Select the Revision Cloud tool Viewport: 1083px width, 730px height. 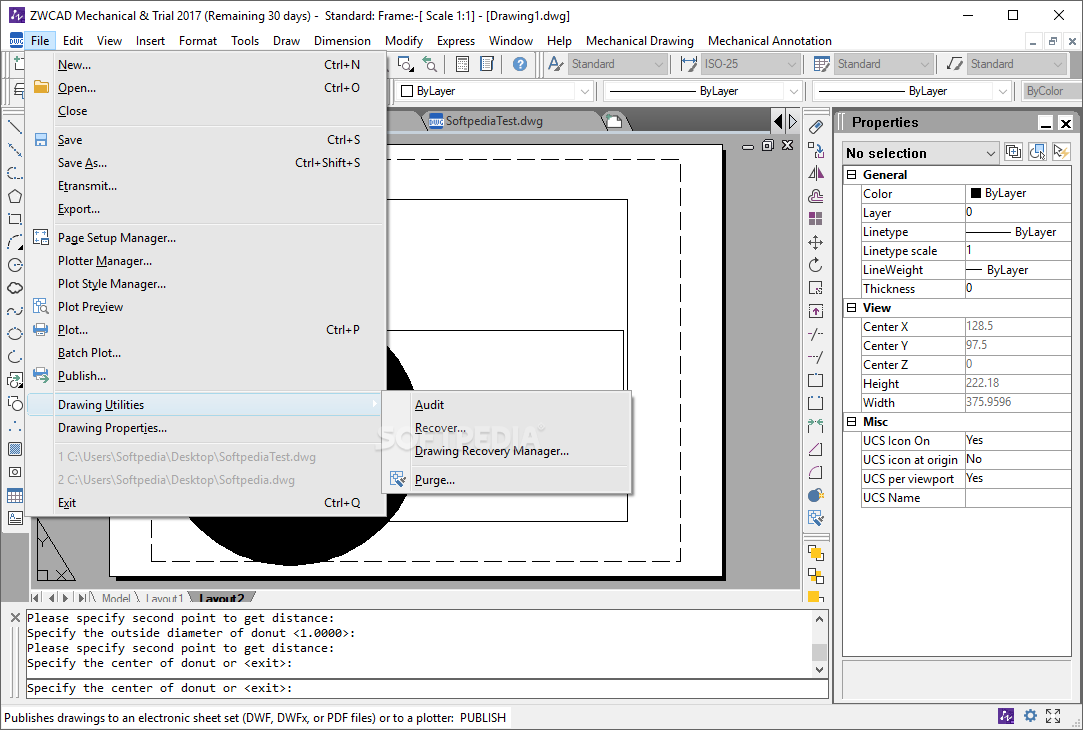(x=15, y=288)
